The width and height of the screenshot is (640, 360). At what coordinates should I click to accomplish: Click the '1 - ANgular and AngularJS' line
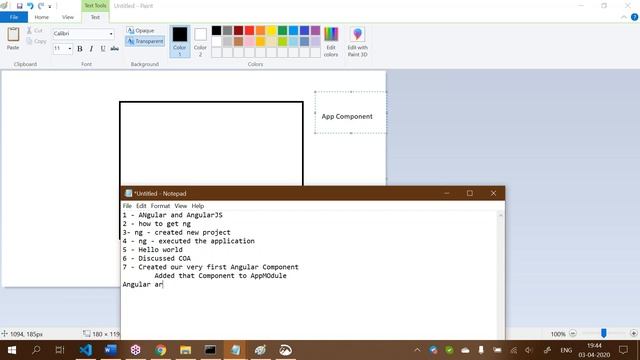172,215
